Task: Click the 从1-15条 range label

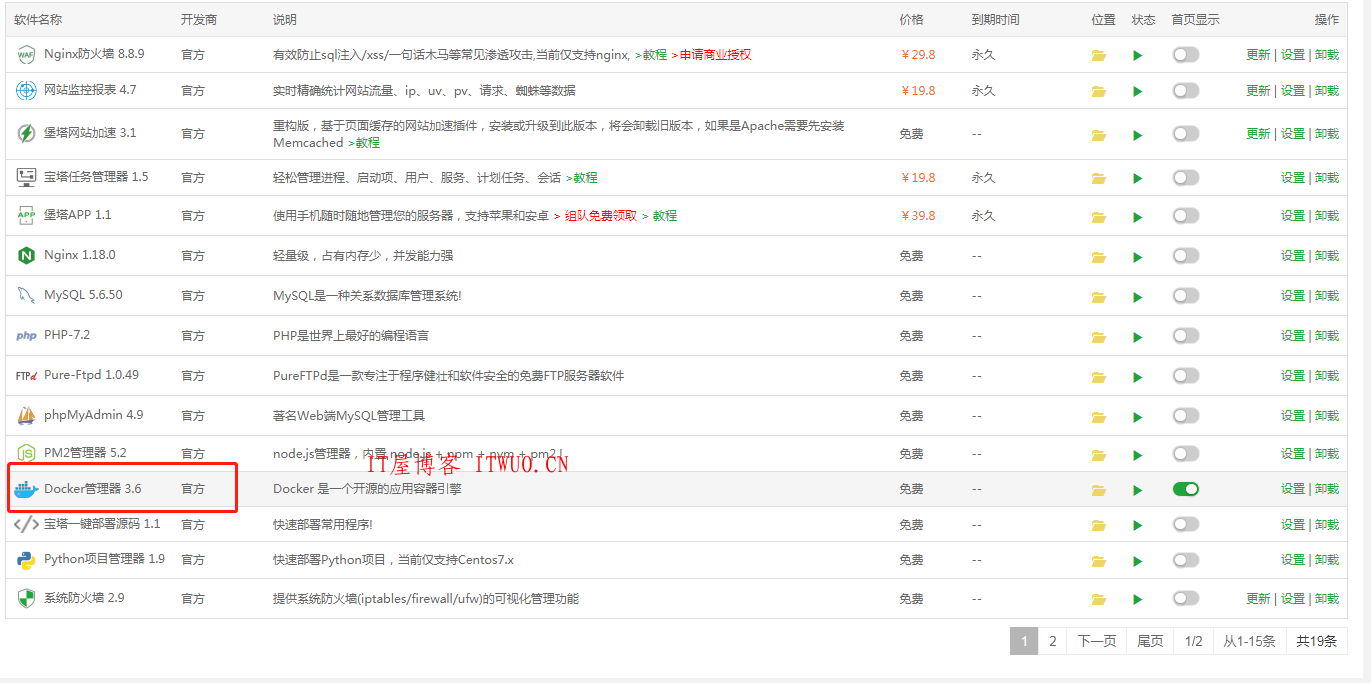Action: (x=1249, y=641)
